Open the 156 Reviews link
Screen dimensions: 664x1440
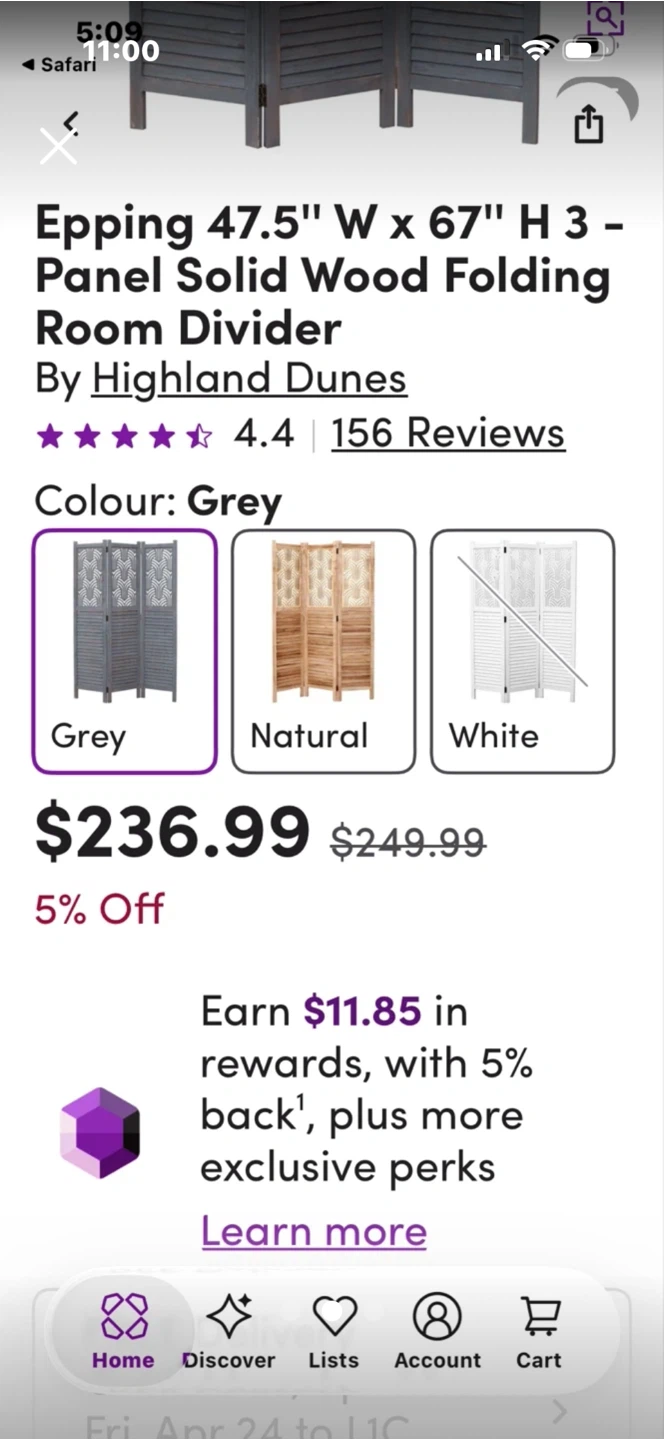click(x=448, y=433)
